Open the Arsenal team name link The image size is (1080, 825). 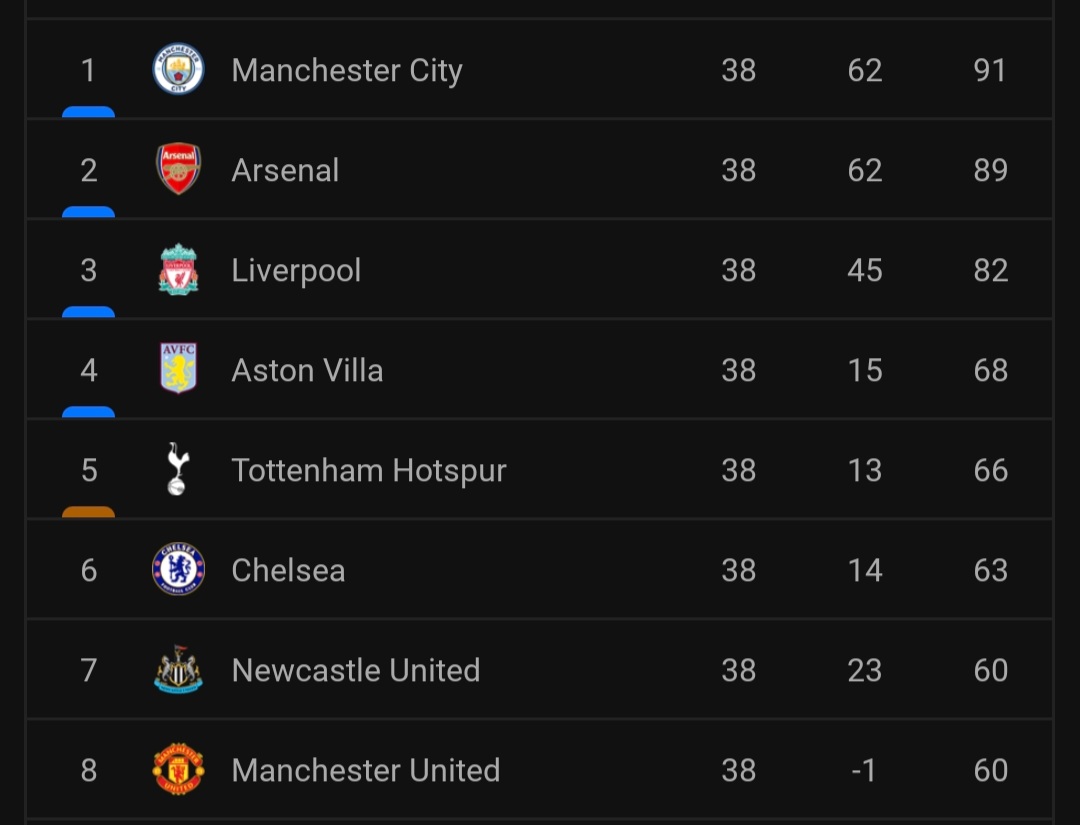[x=285, y=171]
